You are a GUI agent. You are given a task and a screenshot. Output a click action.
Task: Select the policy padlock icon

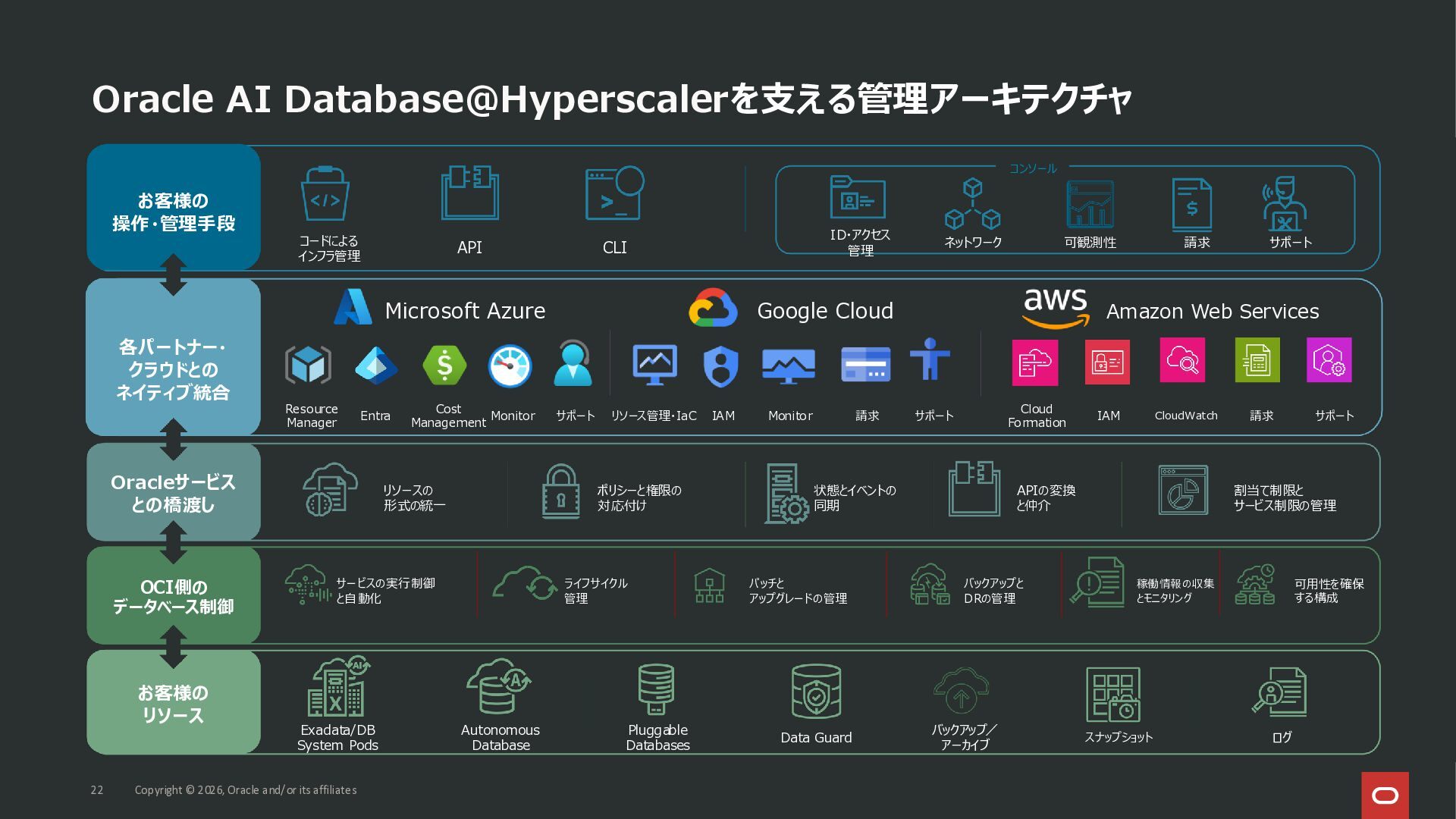[x=560, y=491]
